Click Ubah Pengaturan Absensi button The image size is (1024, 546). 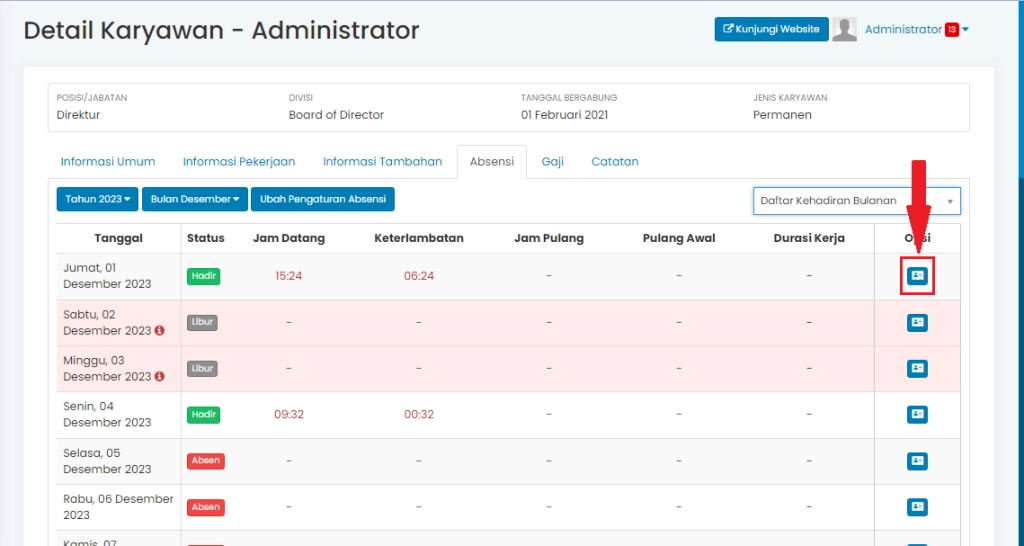click(x=323, y=199)
